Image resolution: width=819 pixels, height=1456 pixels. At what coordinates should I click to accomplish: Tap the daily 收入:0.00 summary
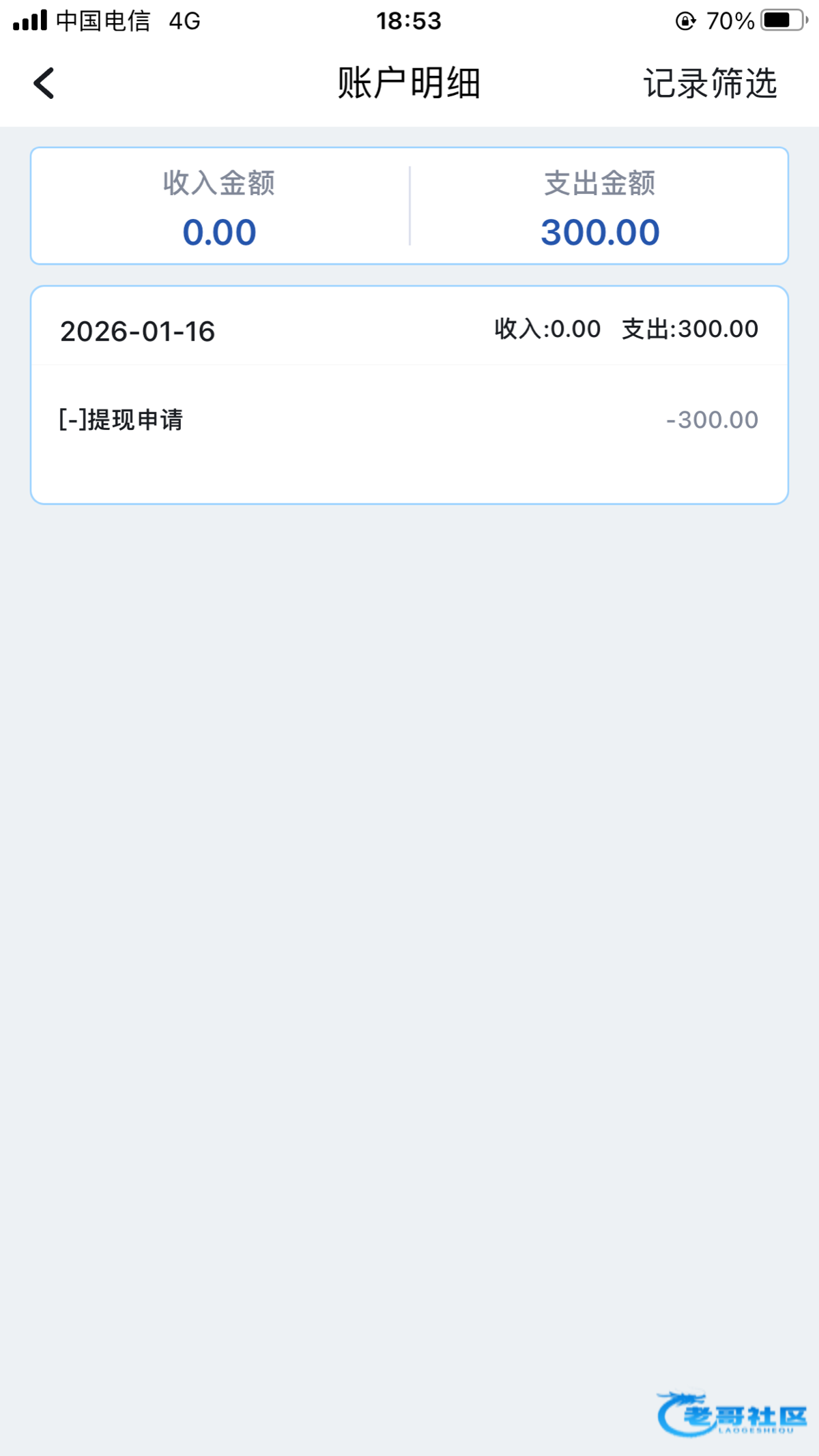point(547,329)
